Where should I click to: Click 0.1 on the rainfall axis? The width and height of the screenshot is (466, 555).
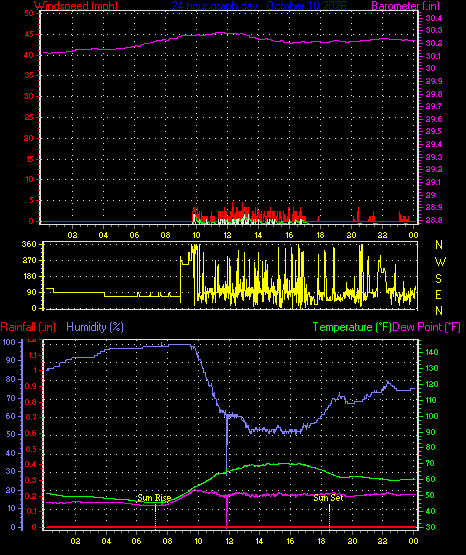click(31, 511)
